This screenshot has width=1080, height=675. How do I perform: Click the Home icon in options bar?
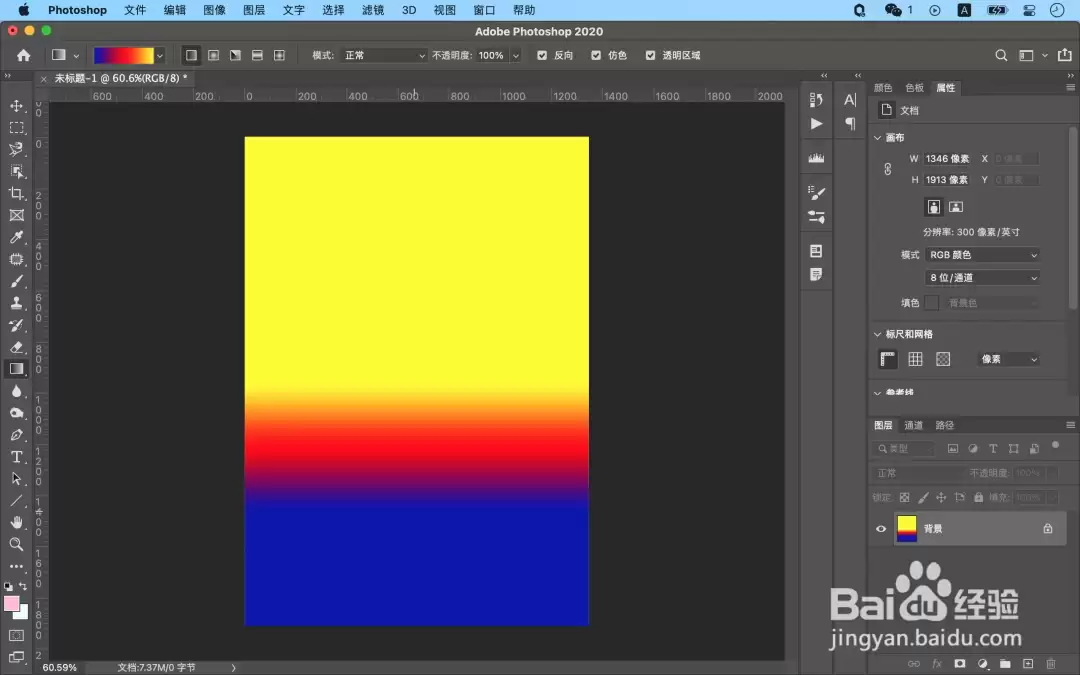pyautogui.click(x=23, y=55)
